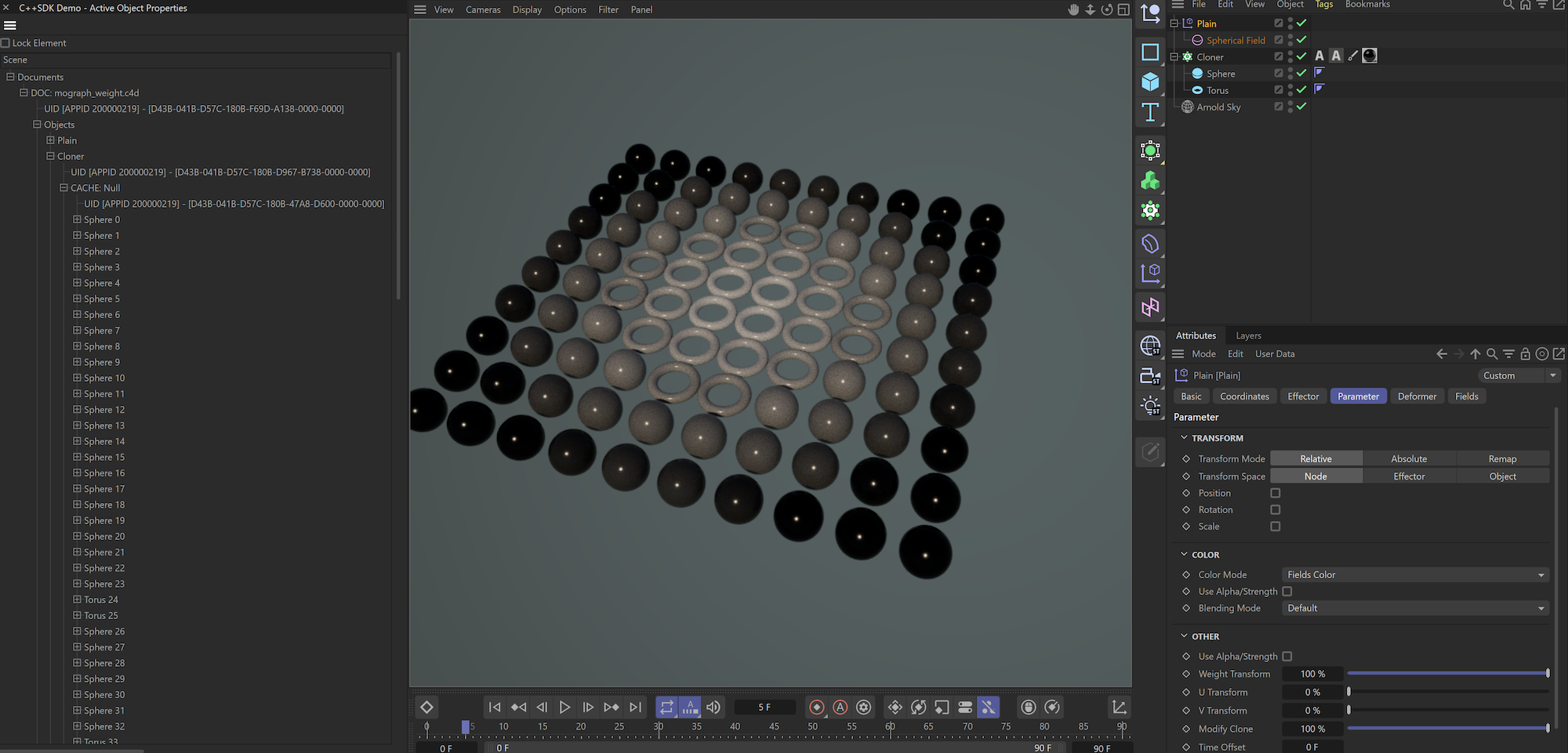Toggle Spherical Field visibility dots
The width and height of the screenshot is (1568, 753).
1290,40
